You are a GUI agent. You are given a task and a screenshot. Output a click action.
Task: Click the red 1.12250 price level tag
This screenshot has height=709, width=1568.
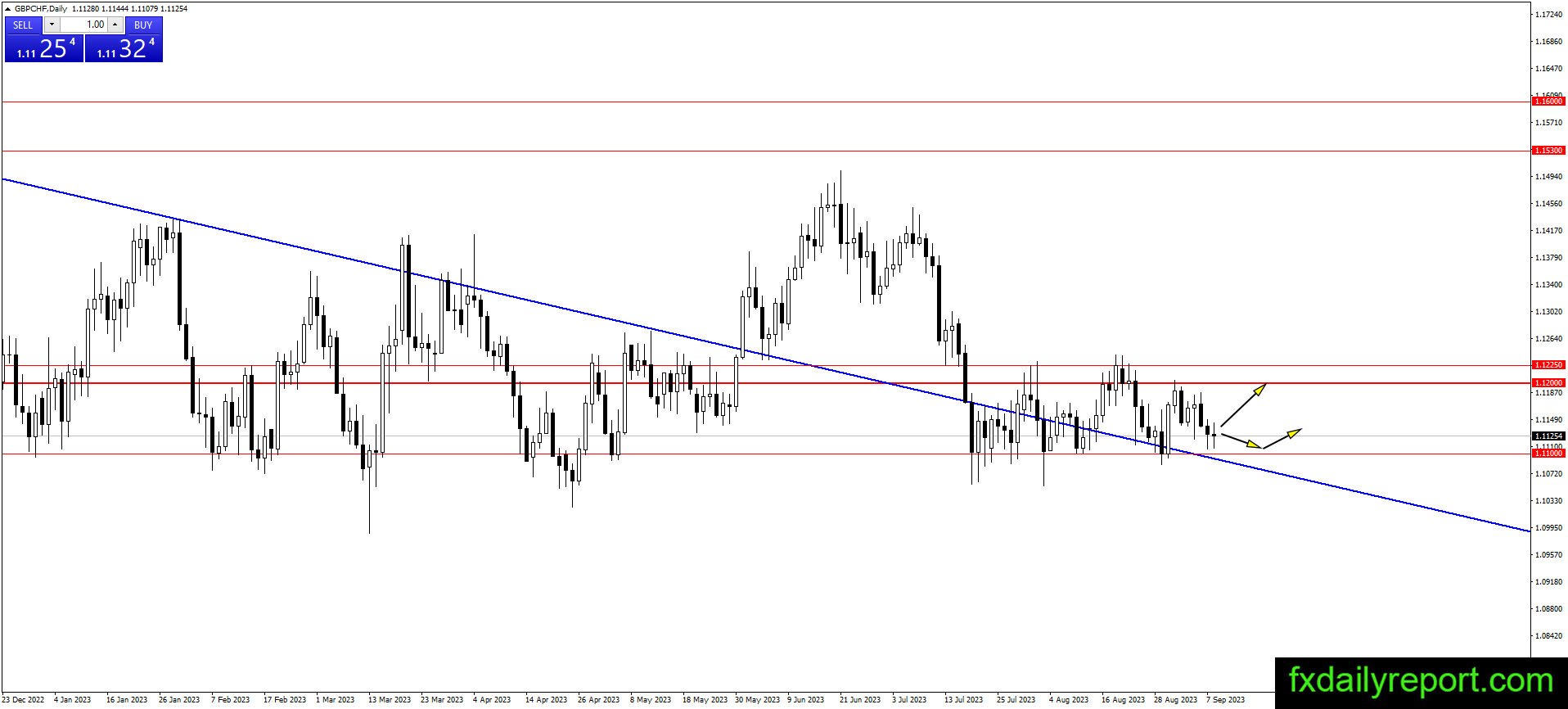click(x=1548, y=365)
